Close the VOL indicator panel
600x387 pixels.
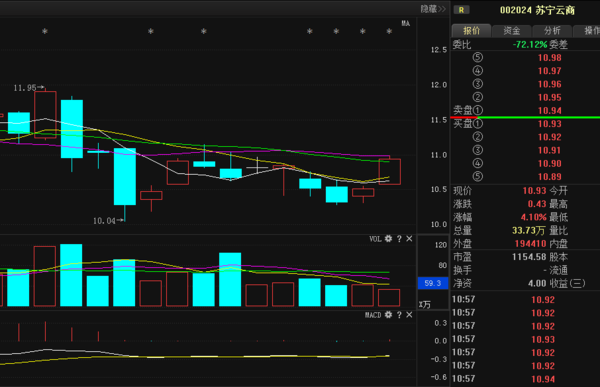[409, 239]
